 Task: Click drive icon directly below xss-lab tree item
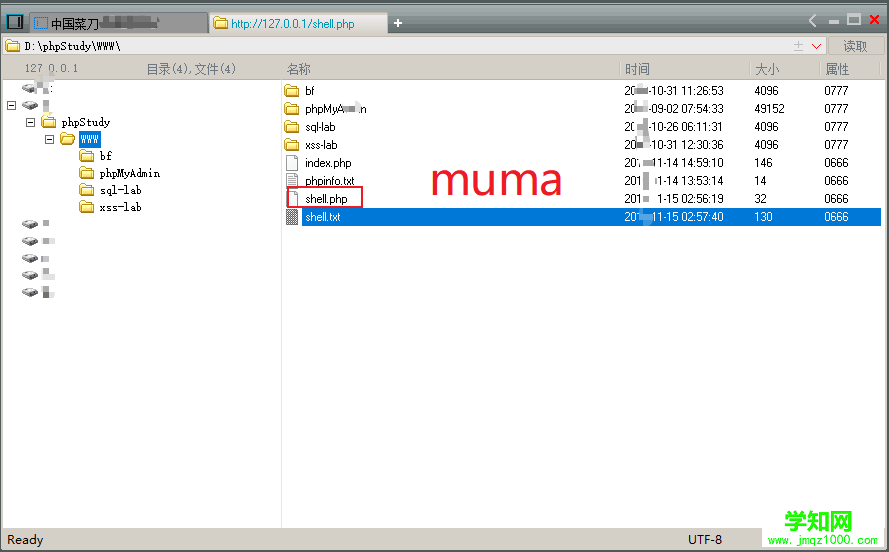pos(29,224)
